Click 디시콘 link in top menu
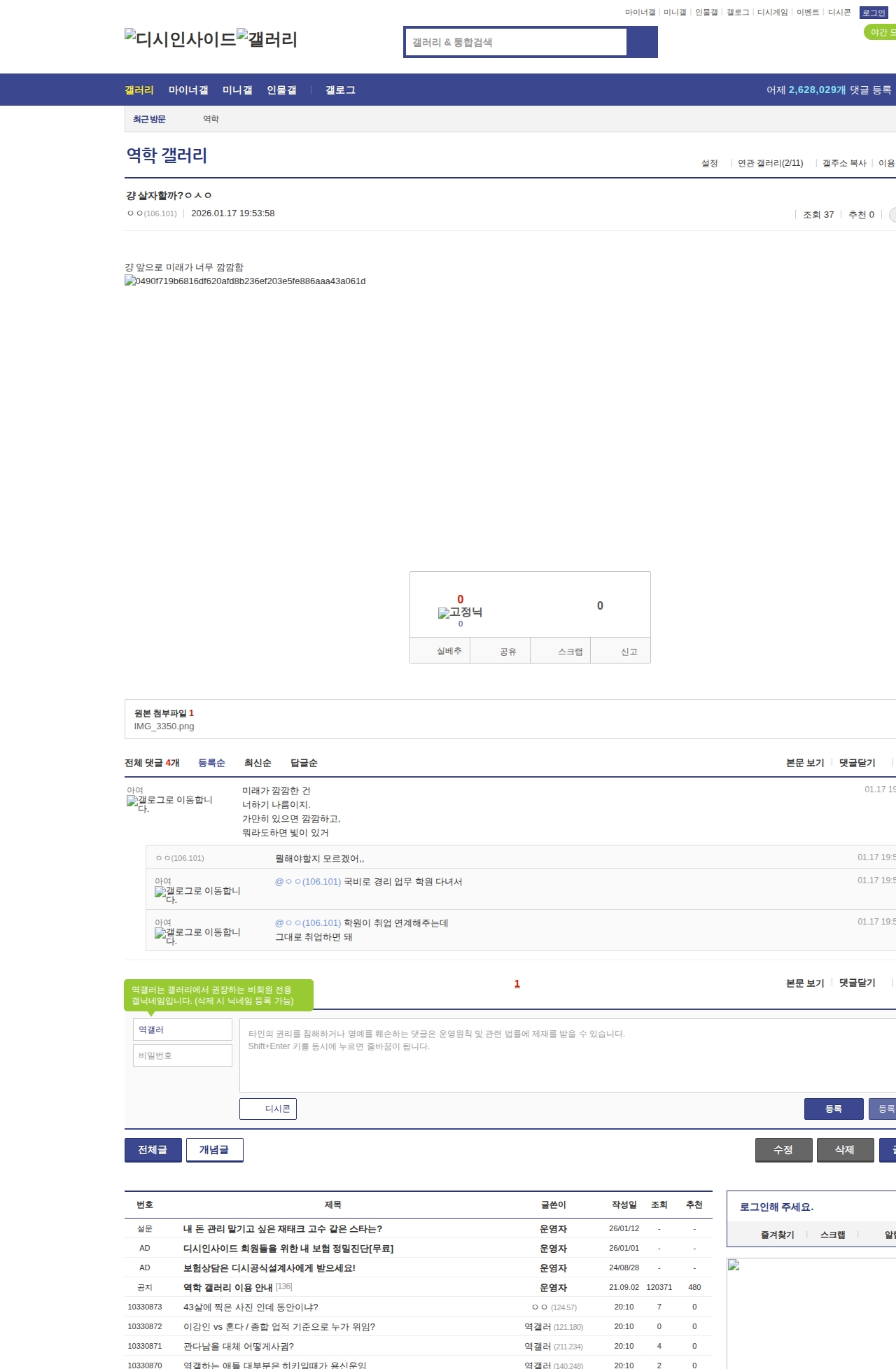 (839, 13)
